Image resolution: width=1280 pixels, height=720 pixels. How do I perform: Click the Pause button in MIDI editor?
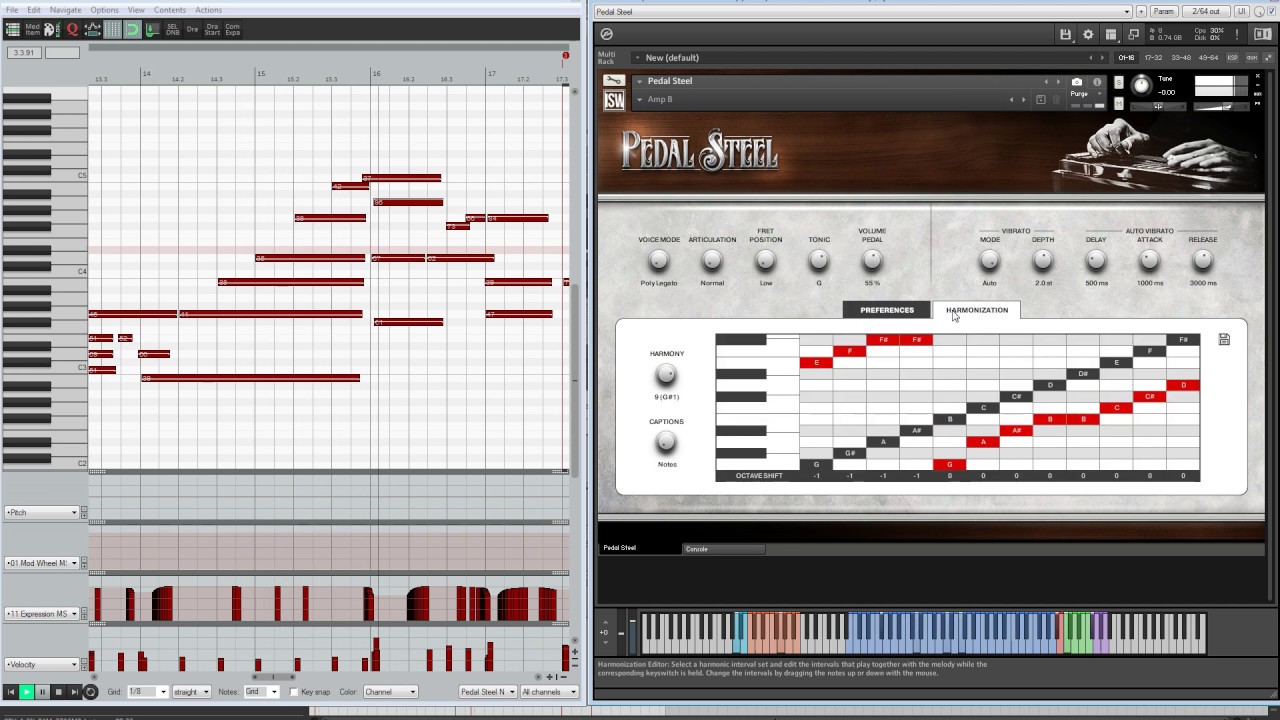42,692
